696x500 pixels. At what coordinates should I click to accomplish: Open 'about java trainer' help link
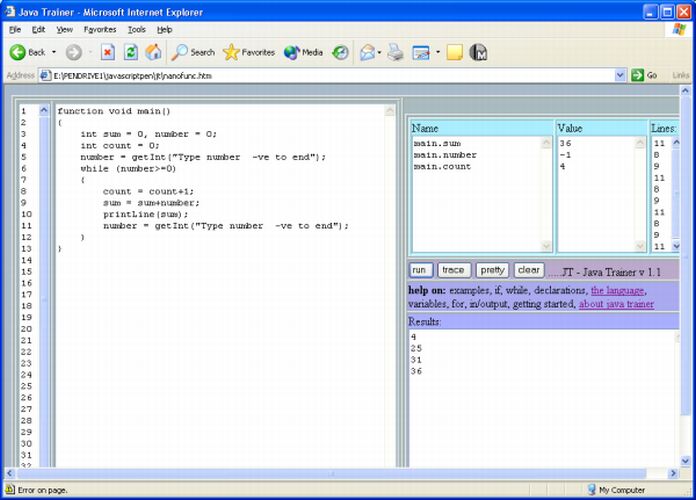tap(616, 303)
